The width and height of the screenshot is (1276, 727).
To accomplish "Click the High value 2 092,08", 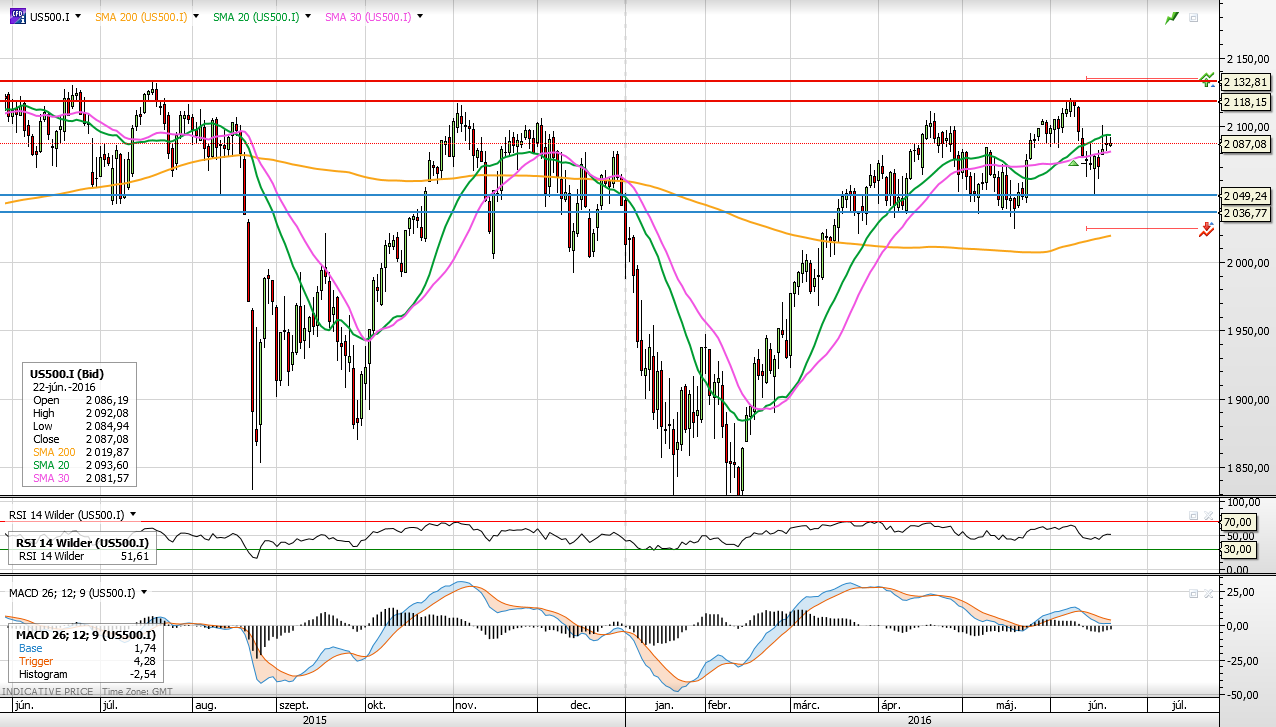I will [x=108, y=413].
